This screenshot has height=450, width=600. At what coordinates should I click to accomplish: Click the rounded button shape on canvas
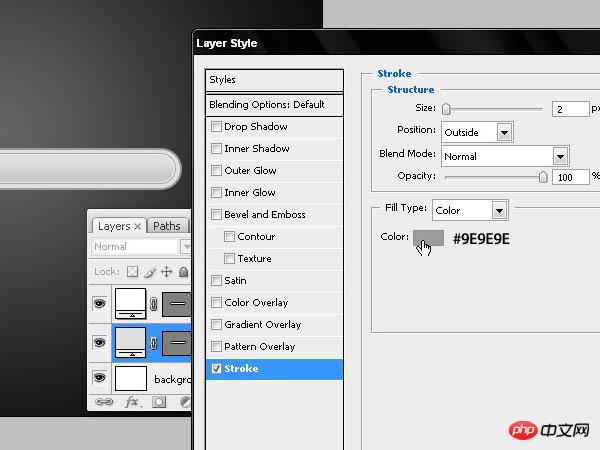pyautogui.click(x=89, y=169)
